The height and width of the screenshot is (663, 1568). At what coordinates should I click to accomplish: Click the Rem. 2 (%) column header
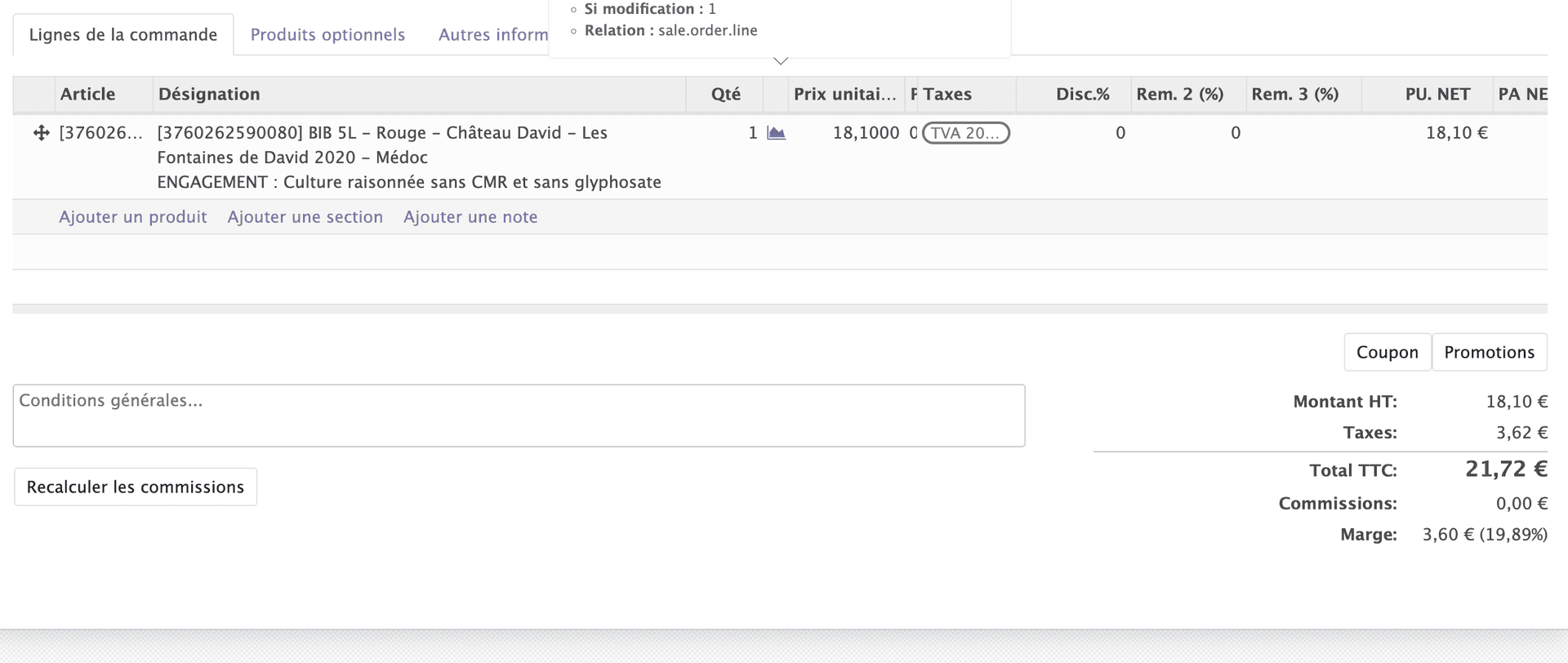coord(1179,95)
